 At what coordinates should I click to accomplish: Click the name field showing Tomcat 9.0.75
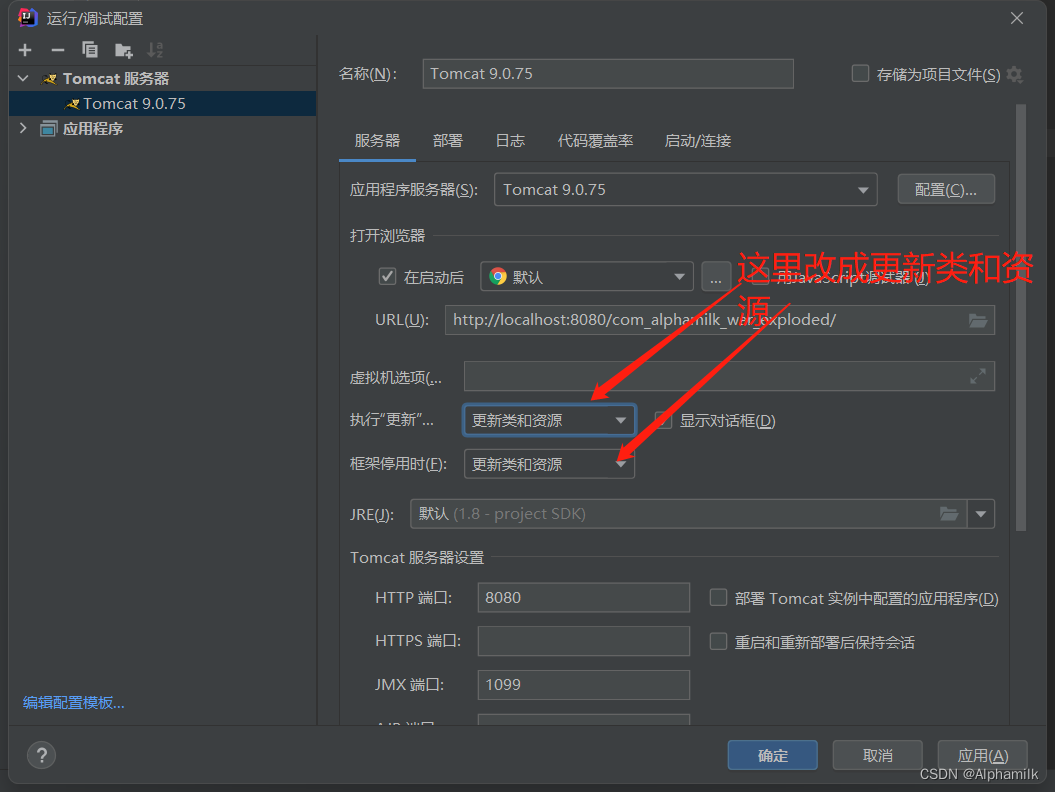(608, 73)
